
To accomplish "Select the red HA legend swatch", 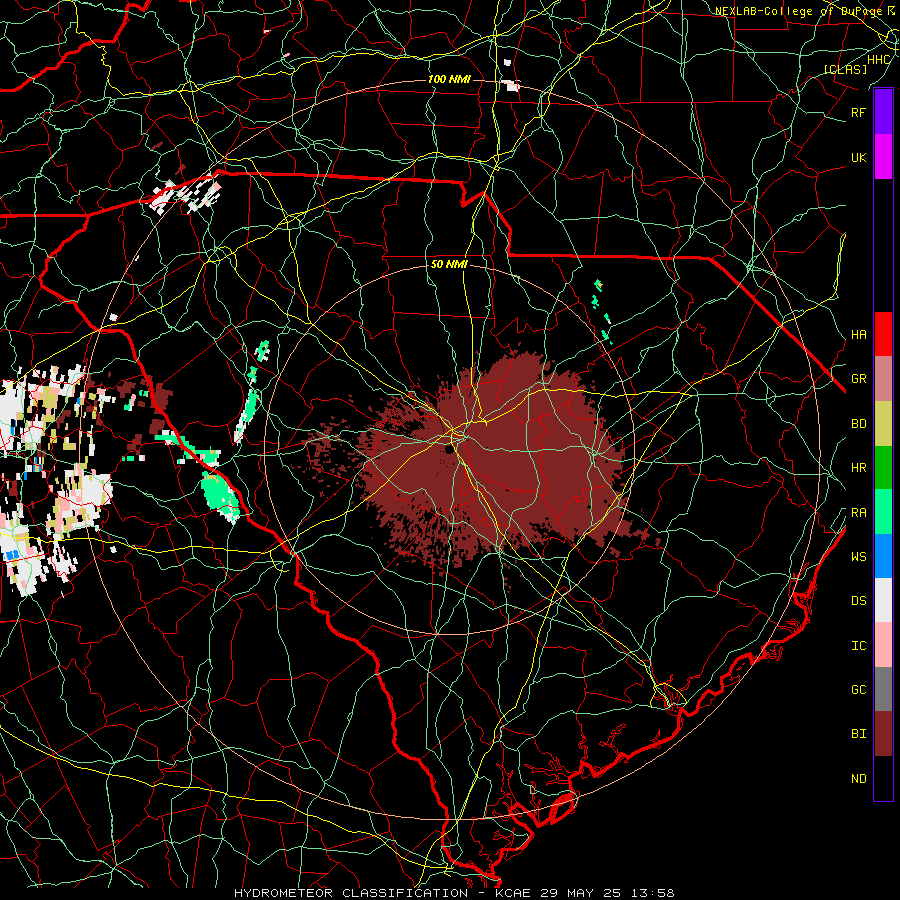I will [883, 334].
